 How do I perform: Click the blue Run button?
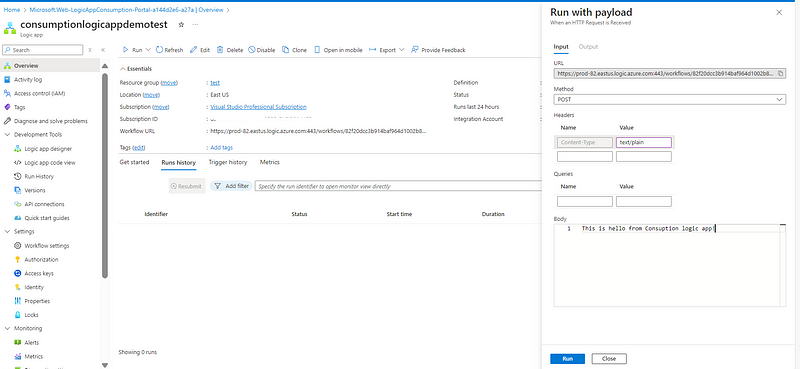(x=567, y=359)
